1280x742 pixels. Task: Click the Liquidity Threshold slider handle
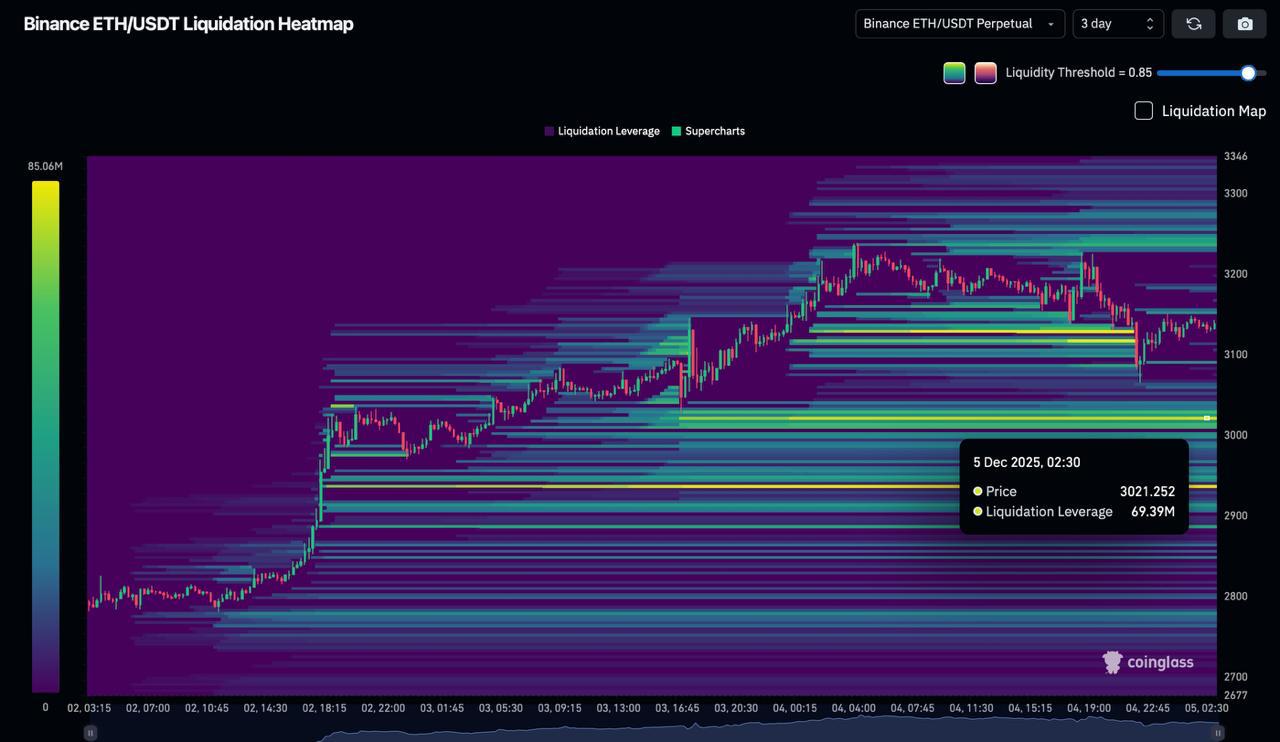[1248, 73]
